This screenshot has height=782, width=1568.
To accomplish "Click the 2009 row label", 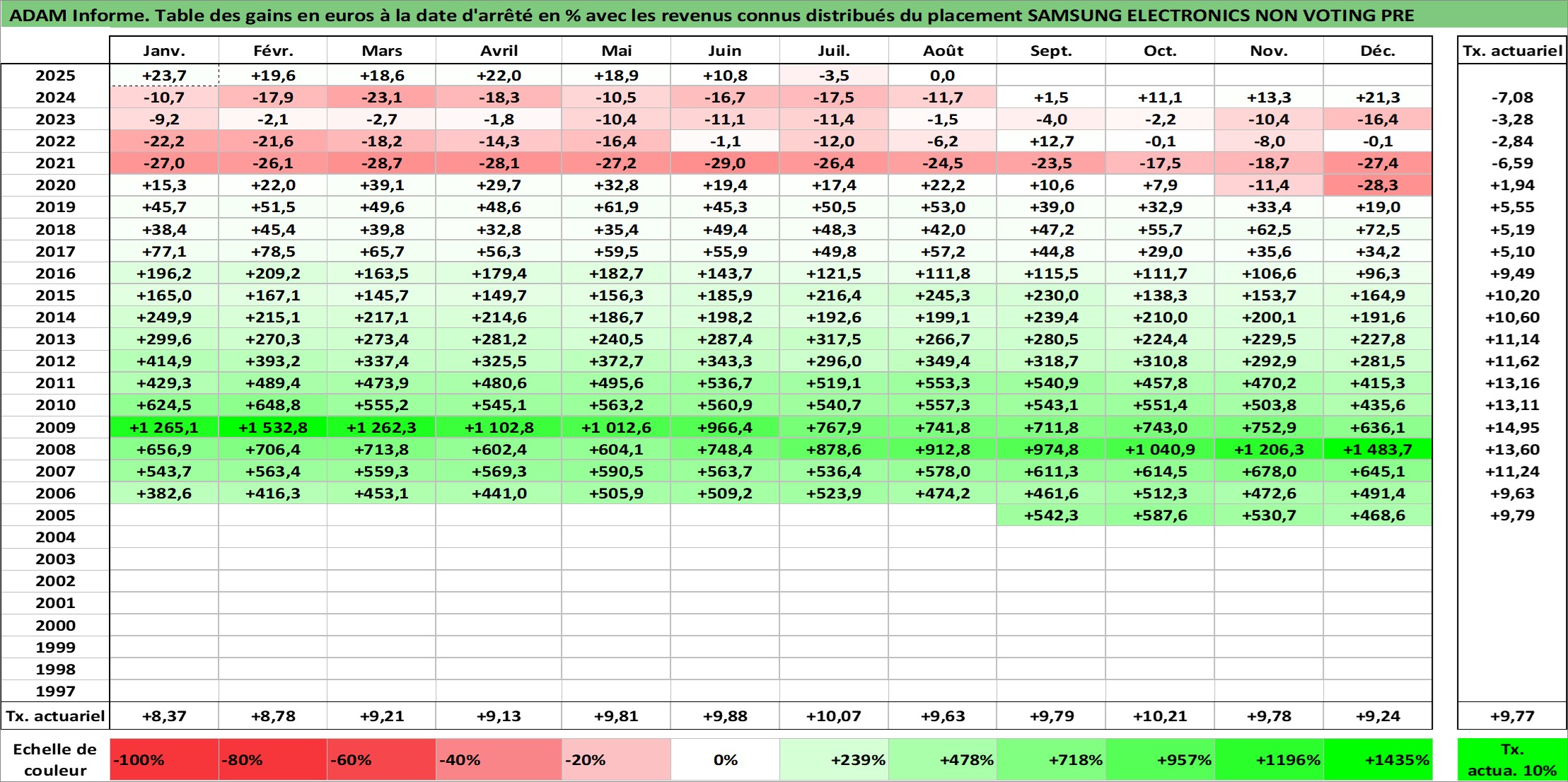I will [55, 427].
